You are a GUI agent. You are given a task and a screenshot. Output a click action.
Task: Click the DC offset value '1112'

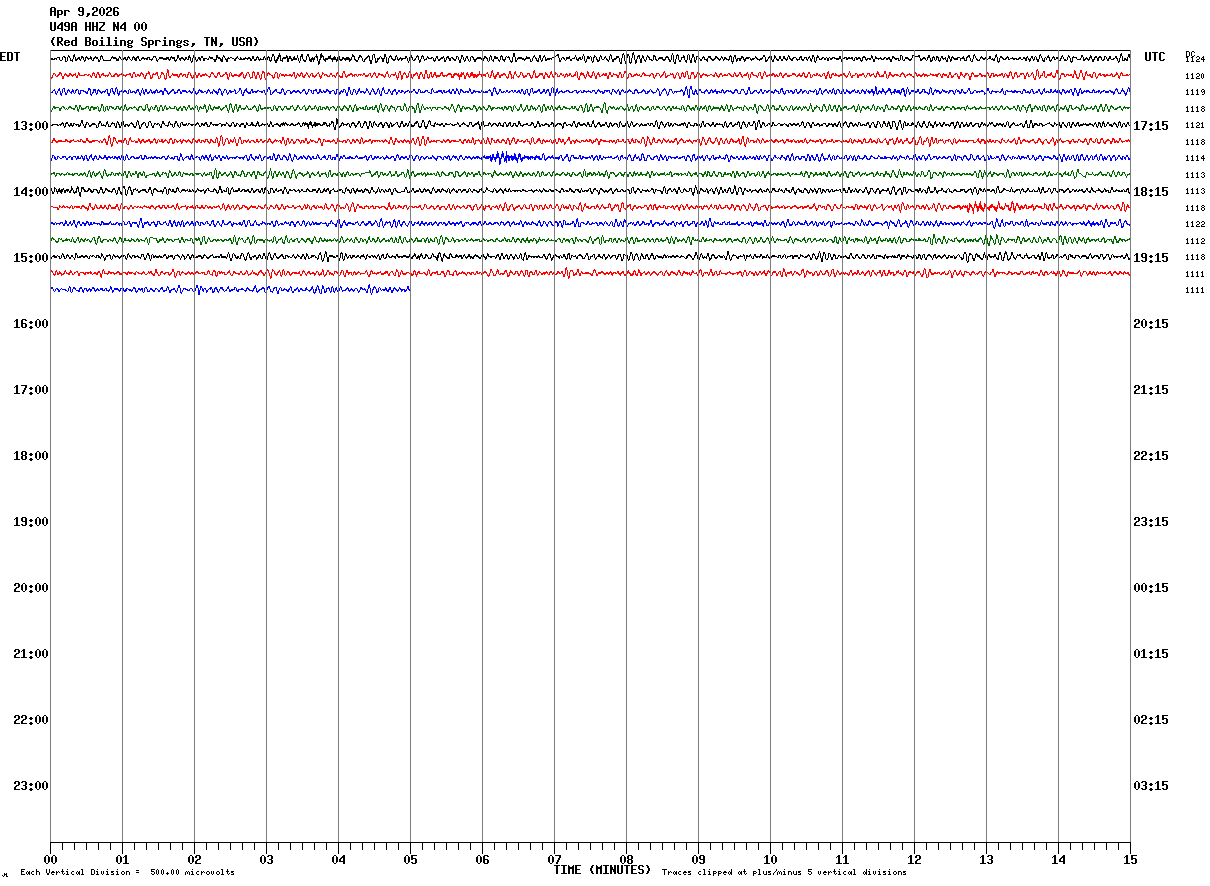coord(1195,241)
